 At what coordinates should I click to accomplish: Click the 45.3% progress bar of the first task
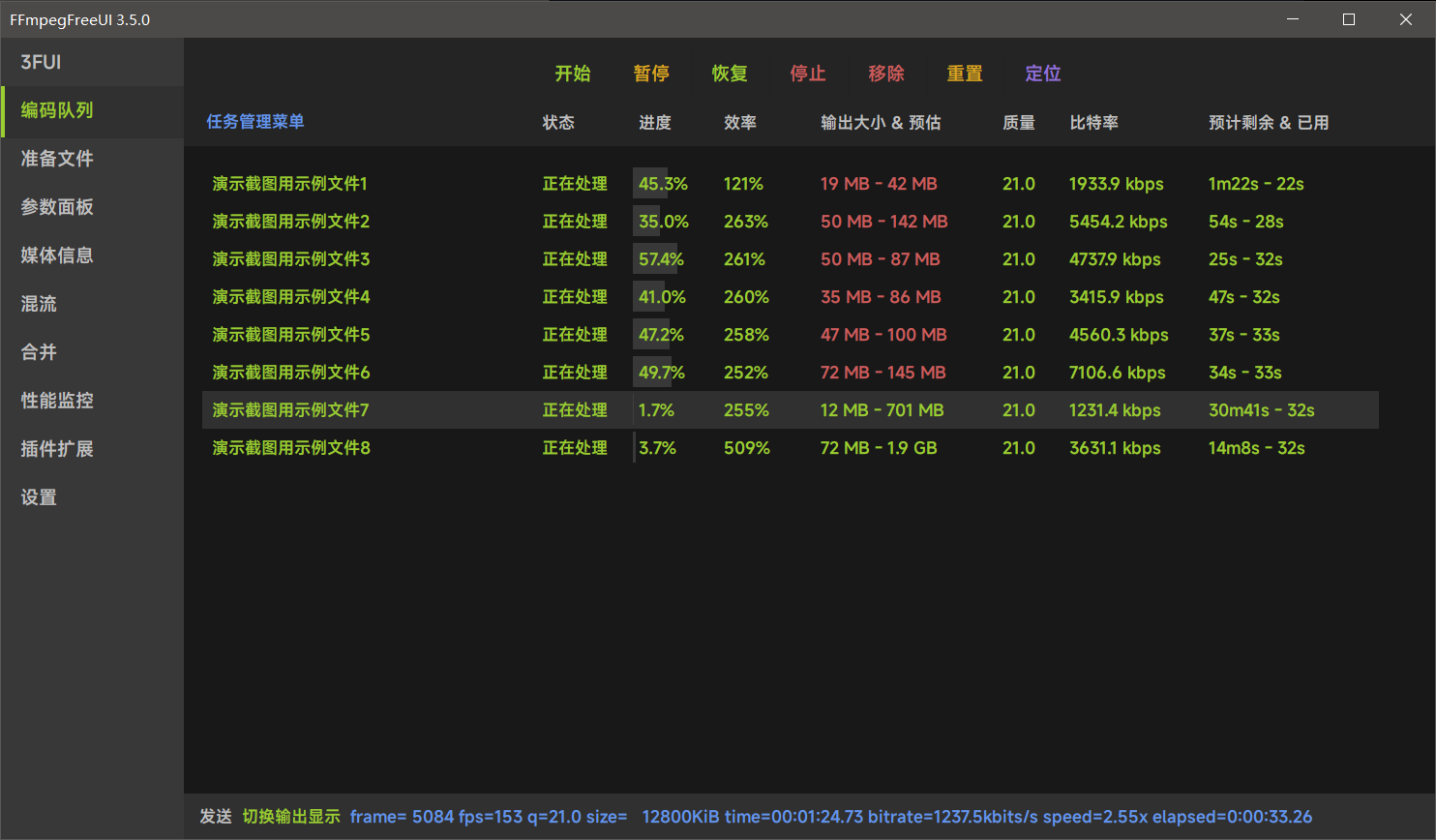coord(663,184)
